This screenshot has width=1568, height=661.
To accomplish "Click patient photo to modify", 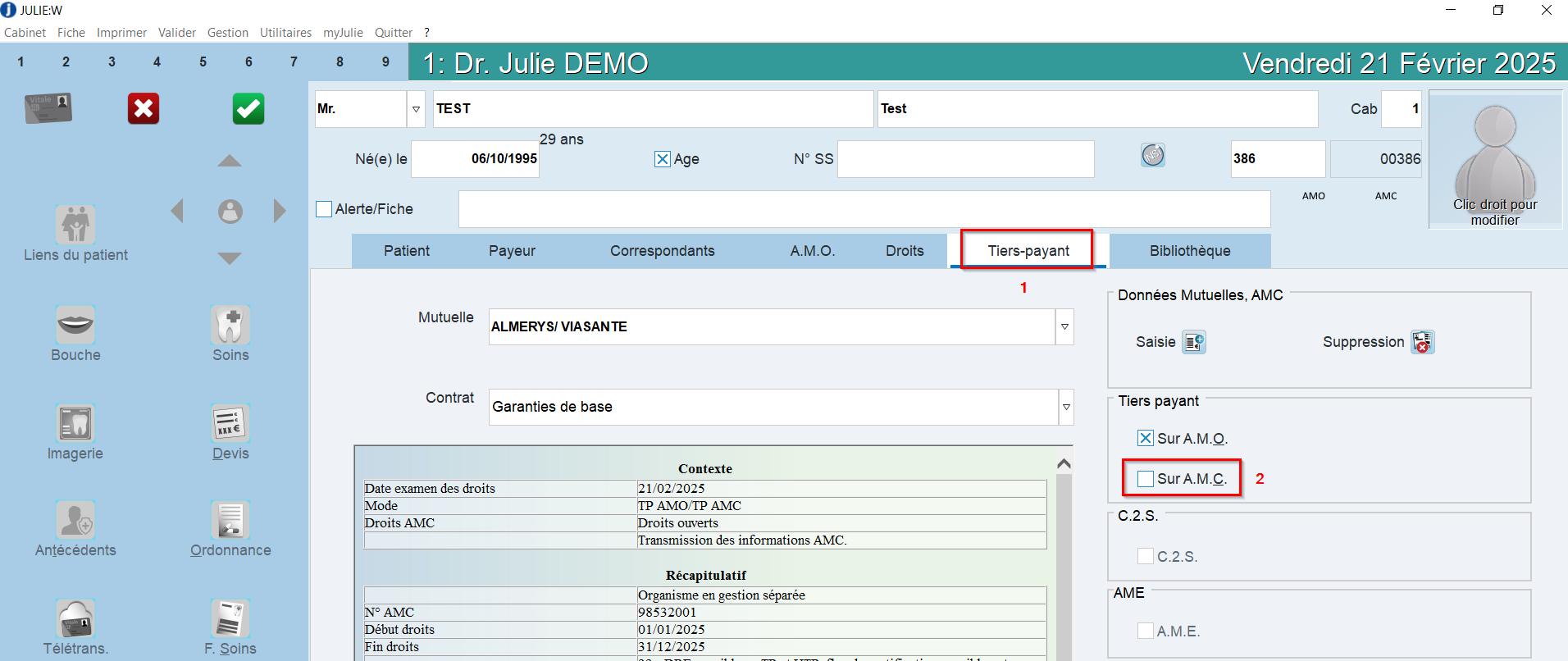I will (x=1495, y=161).
